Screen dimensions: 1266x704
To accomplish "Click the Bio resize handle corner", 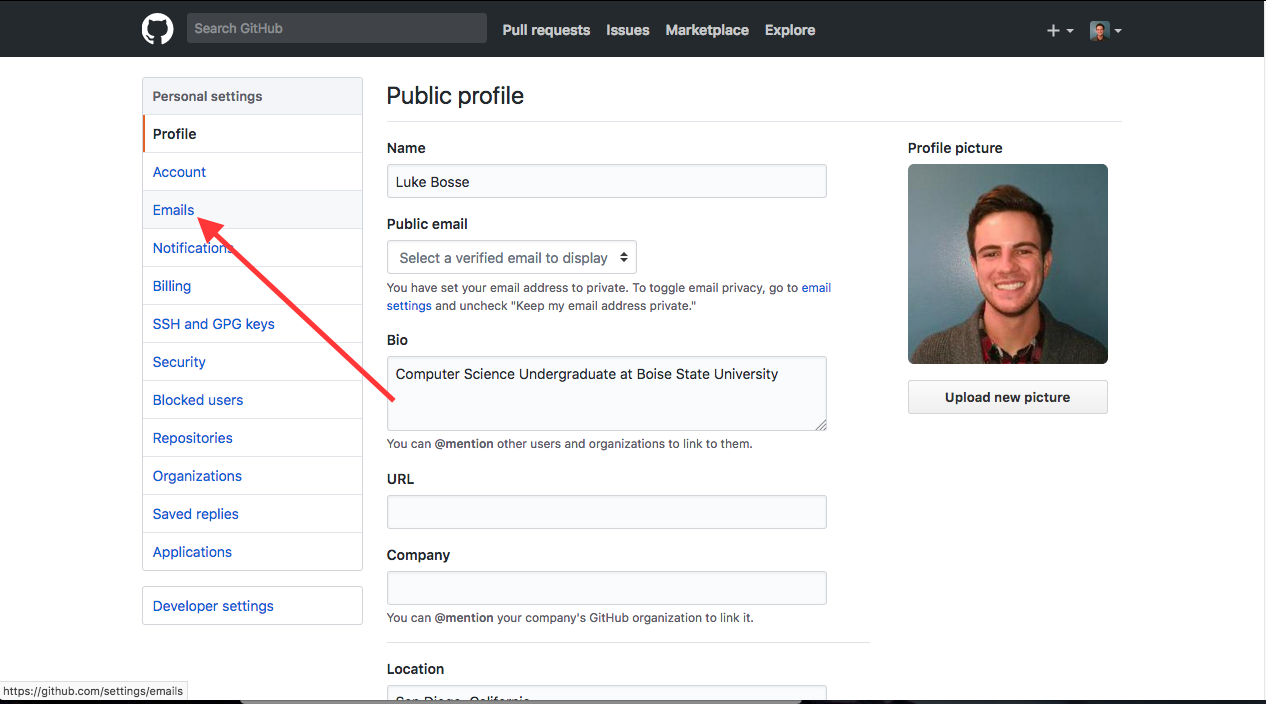I will [x=821, y=425].
